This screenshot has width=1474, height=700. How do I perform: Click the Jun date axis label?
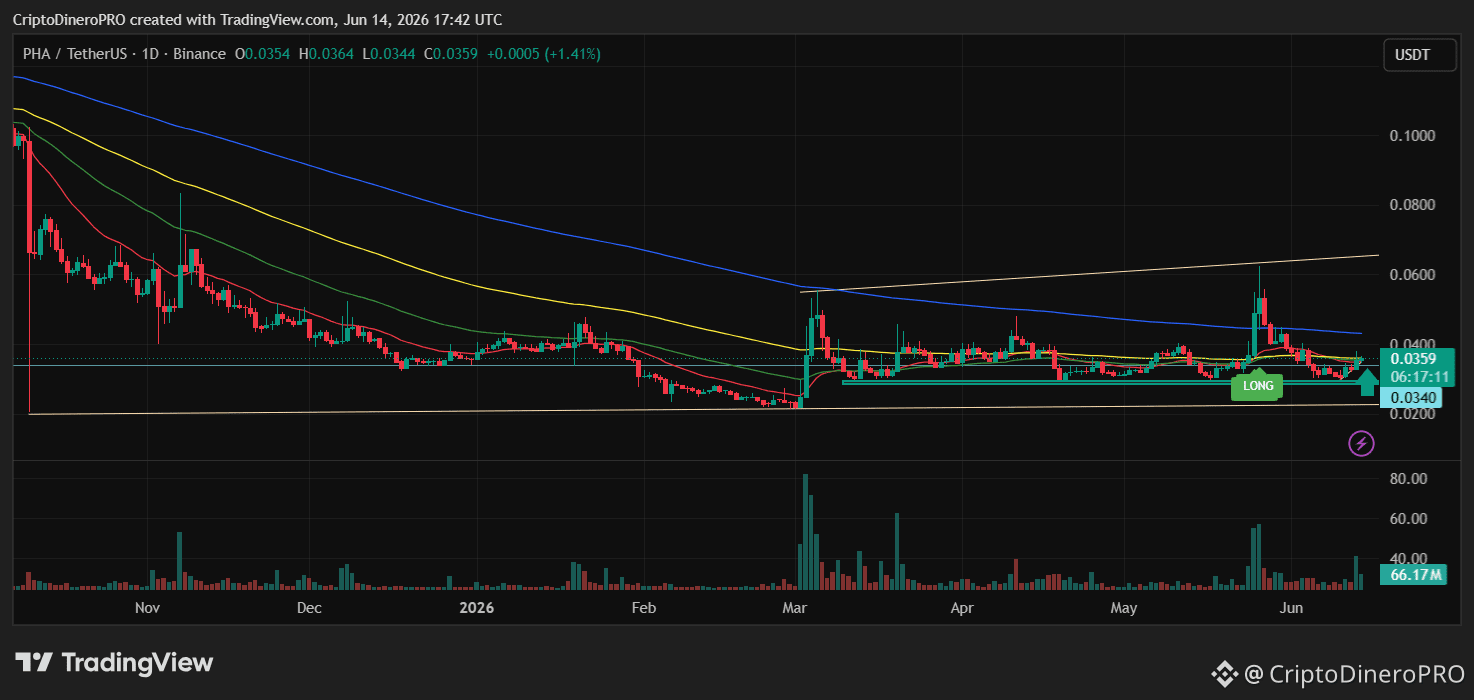1291,607
